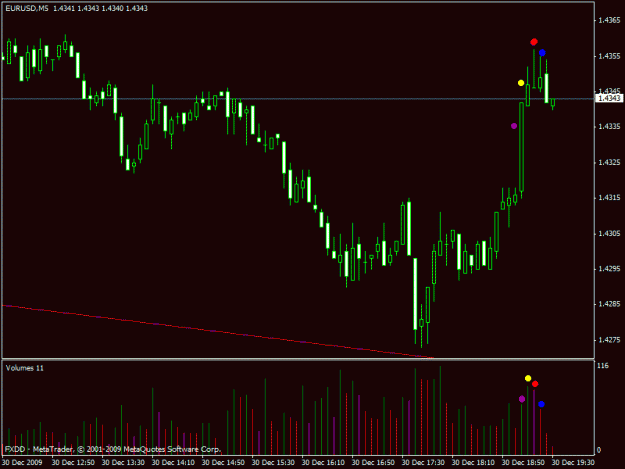Select the blue dot in the Volumes pane
The height and width of the screenshot is (469, 625).
(x=541, y=404)
